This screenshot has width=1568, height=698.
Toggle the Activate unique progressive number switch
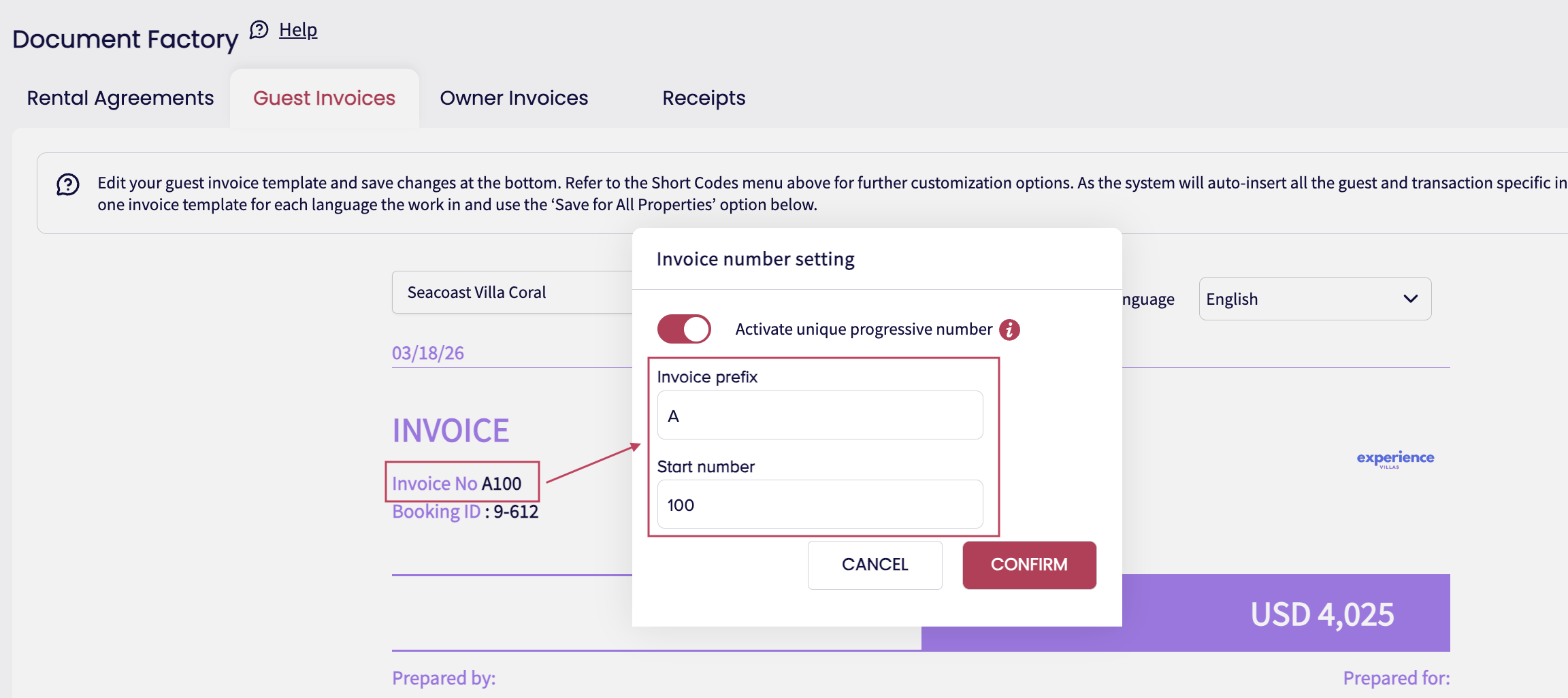[684, 329]
